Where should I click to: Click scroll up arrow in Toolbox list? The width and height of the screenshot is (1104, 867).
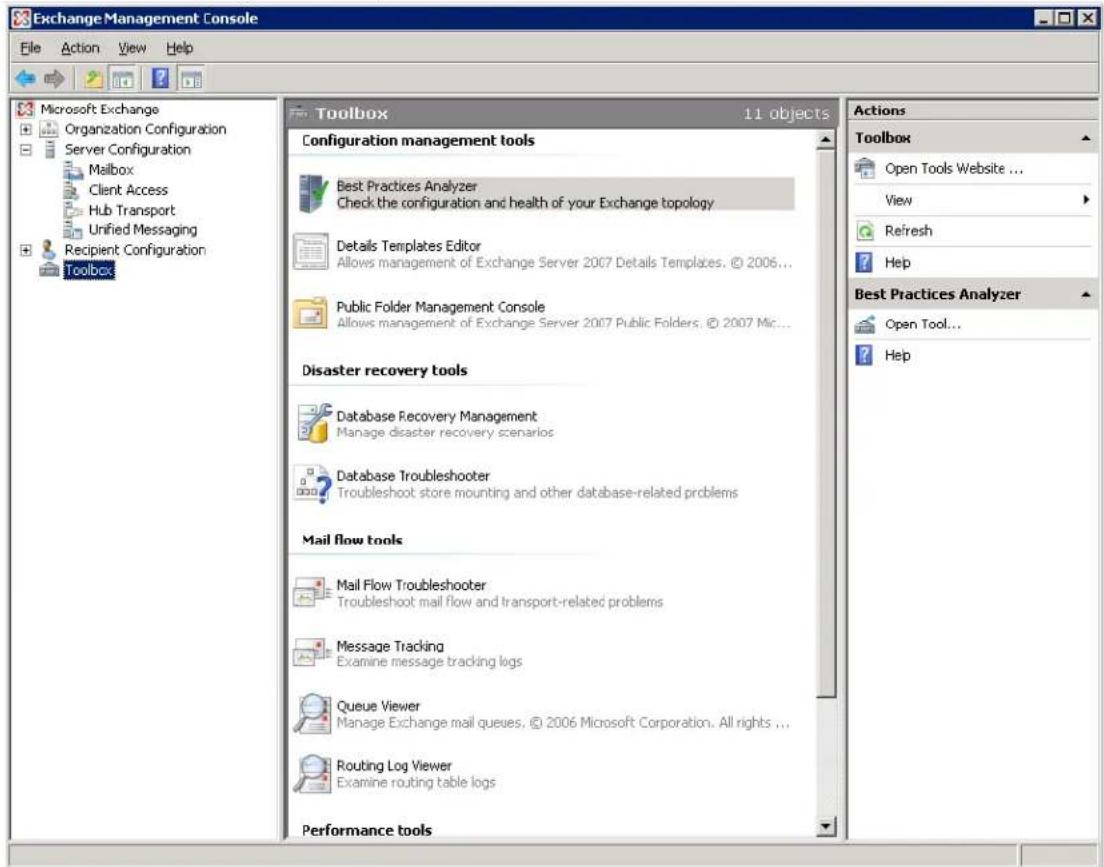point(827,140)
